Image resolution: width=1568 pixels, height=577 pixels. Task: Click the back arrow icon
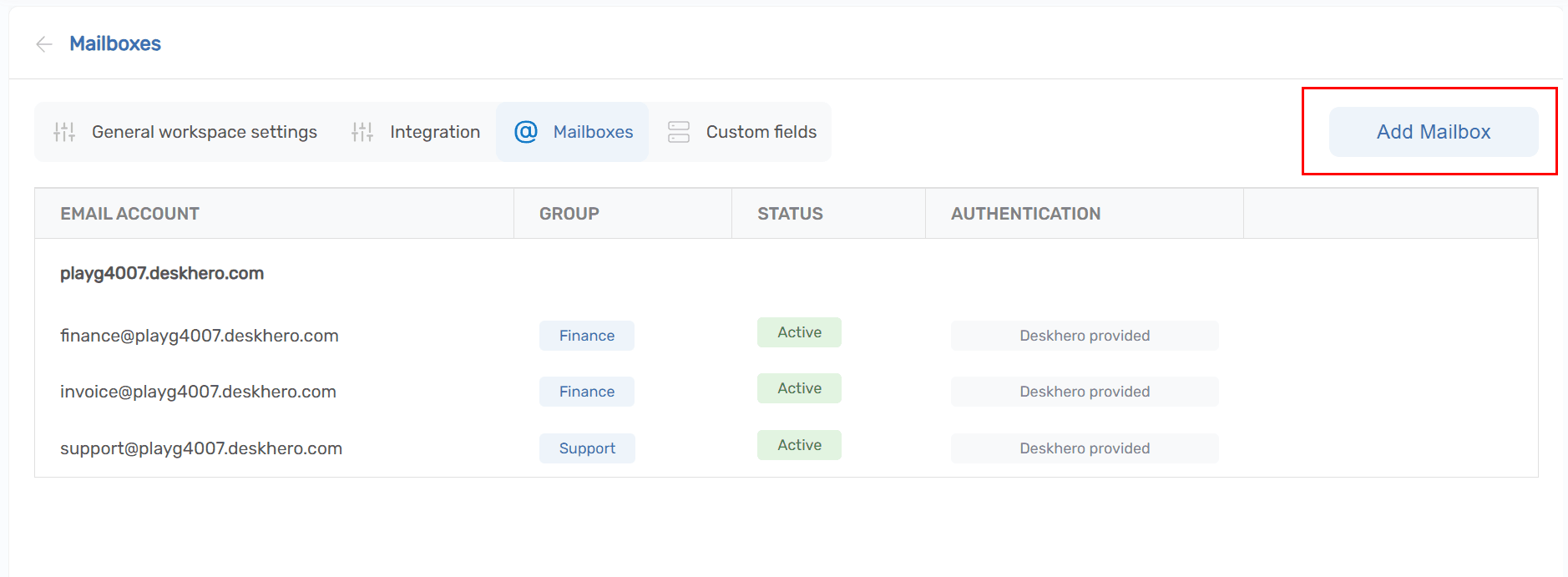point(44,44)
